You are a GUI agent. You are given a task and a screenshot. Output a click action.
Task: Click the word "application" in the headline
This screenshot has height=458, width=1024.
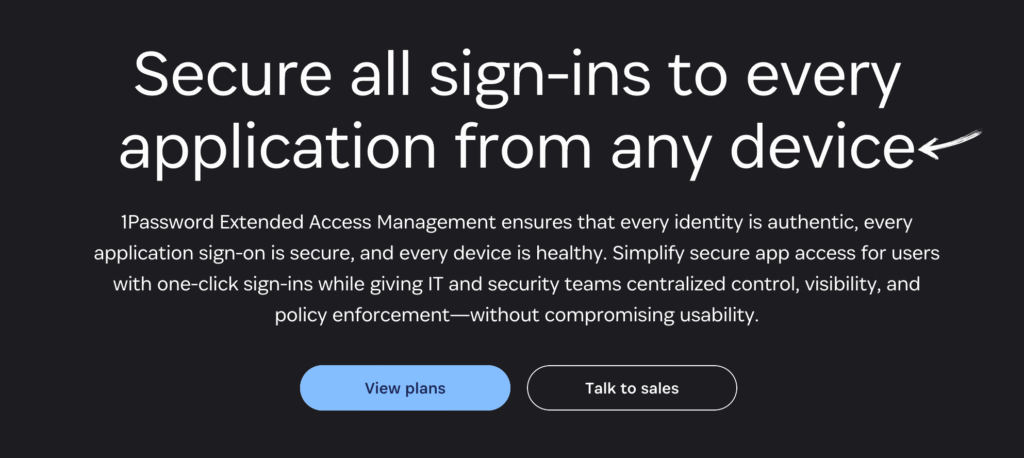click(277, 149)
